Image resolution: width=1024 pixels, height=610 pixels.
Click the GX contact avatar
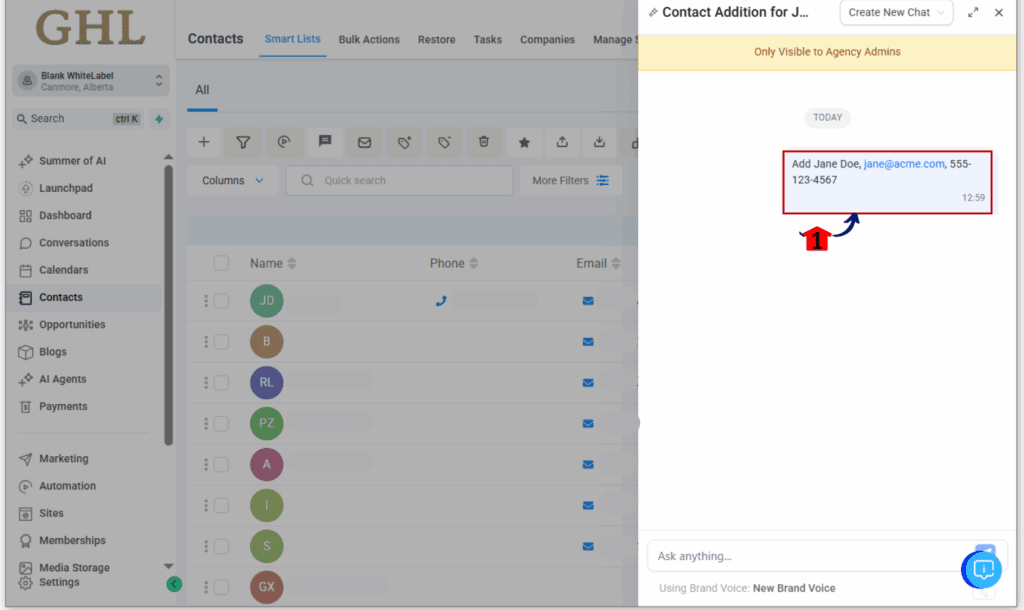pos(266,586)
